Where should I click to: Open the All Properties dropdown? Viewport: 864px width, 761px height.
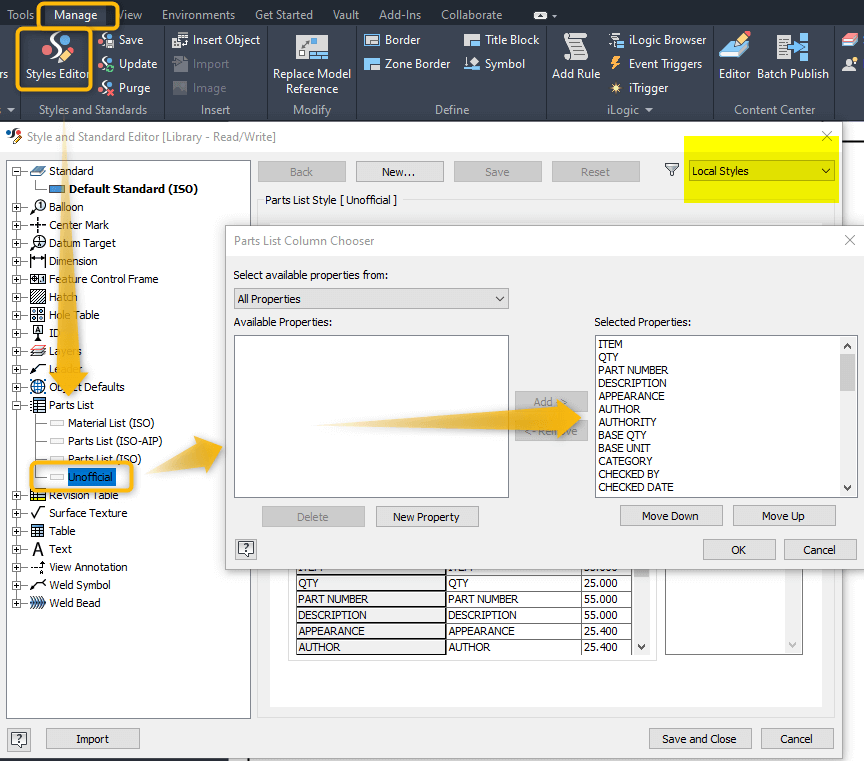click(371, 299)
